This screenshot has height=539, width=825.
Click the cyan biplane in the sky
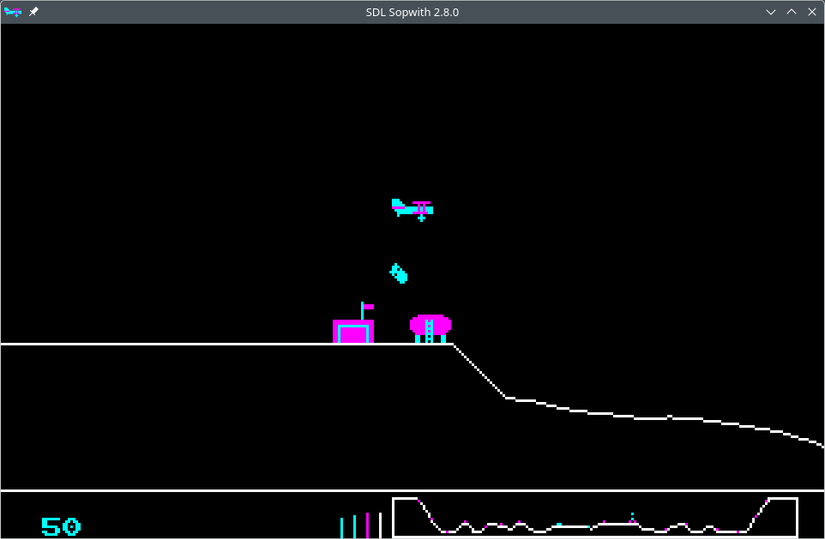(412, 210)
